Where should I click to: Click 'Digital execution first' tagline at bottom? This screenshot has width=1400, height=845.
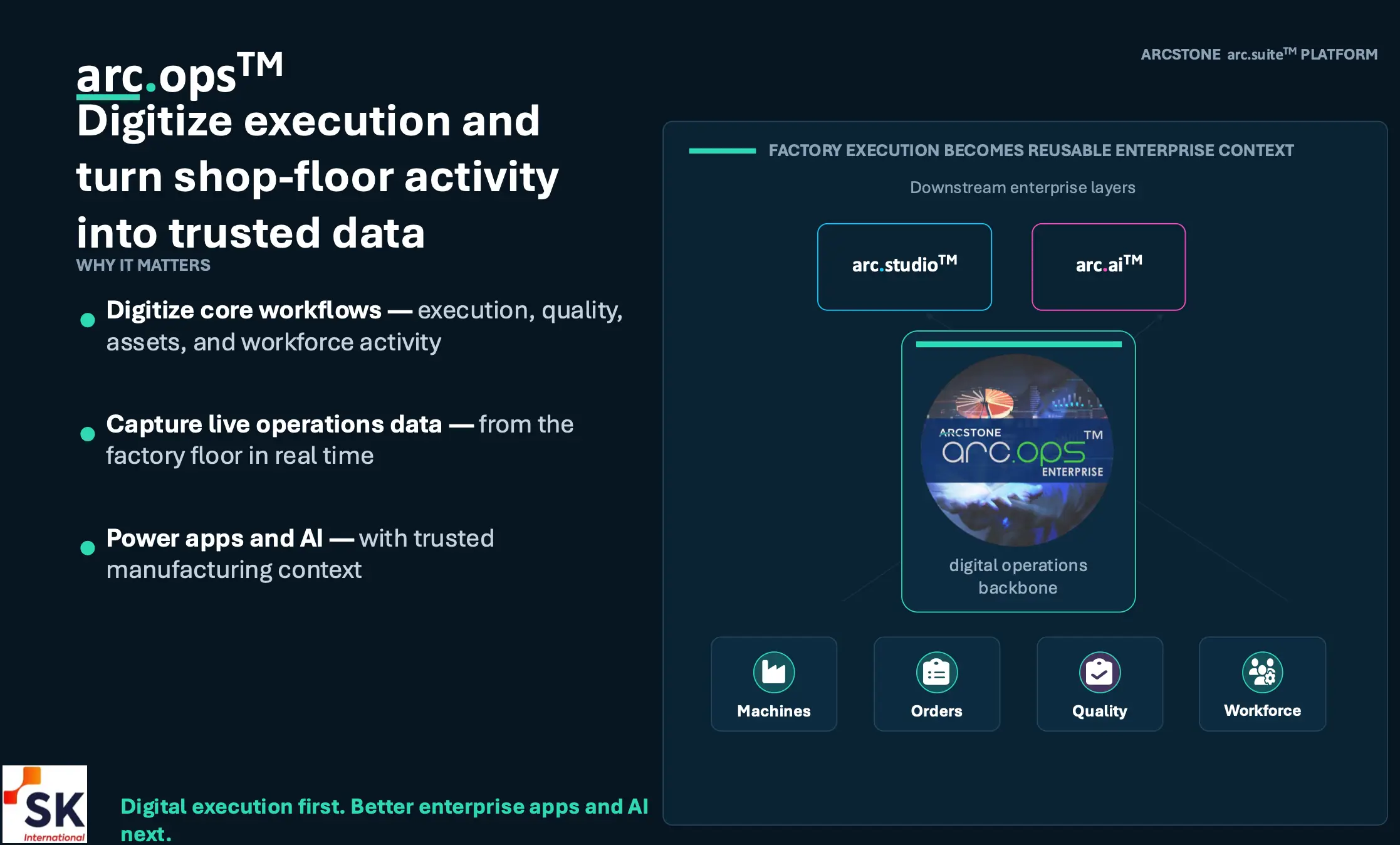coord(384,819)
